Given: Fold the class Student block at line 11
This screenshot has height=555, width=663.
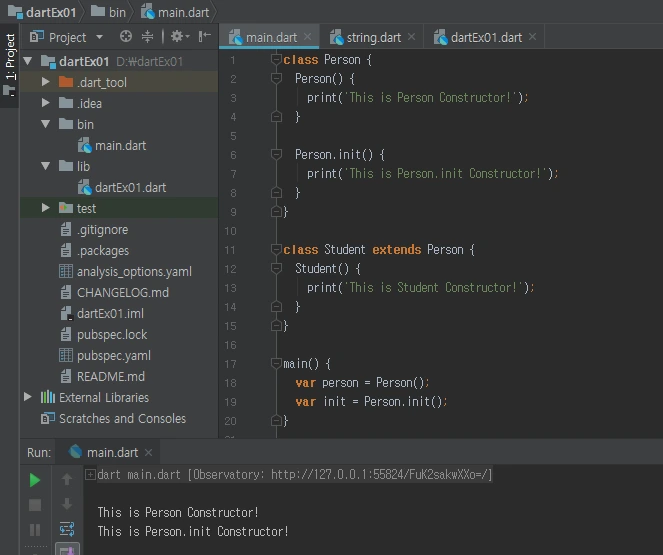Looking at the screenshot, I should pyautogui.click(x=276, y=249).
